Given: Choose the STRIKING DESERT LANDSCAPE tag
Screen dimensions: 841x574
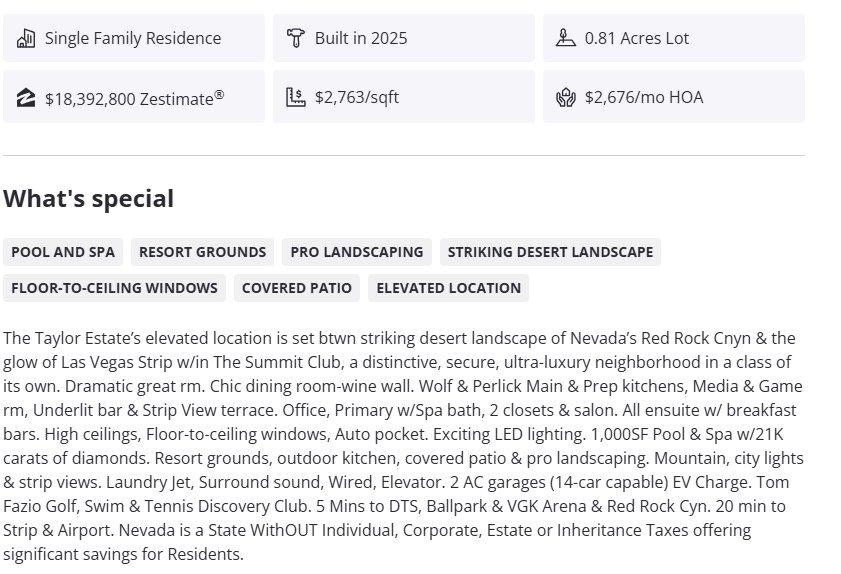Looking at the screenshot, I should click(550, 252).
